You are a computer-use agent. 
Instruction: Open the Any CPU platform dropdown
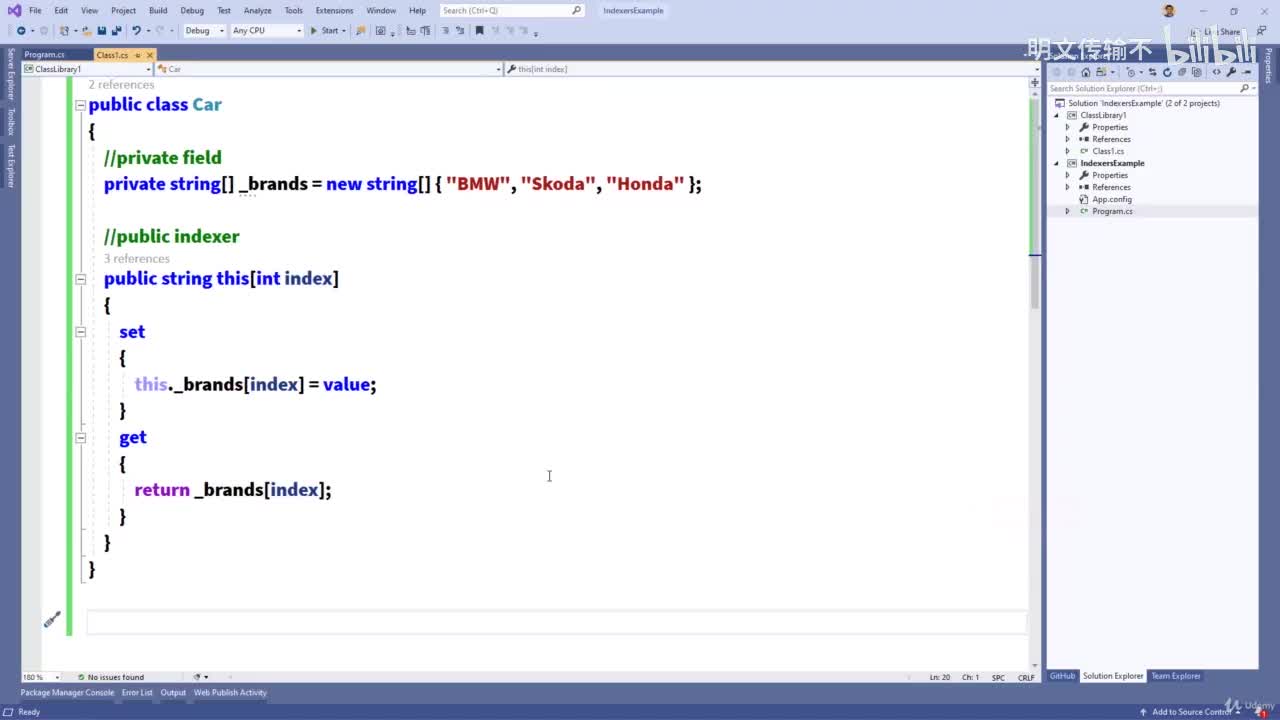[x=266, y=31]
